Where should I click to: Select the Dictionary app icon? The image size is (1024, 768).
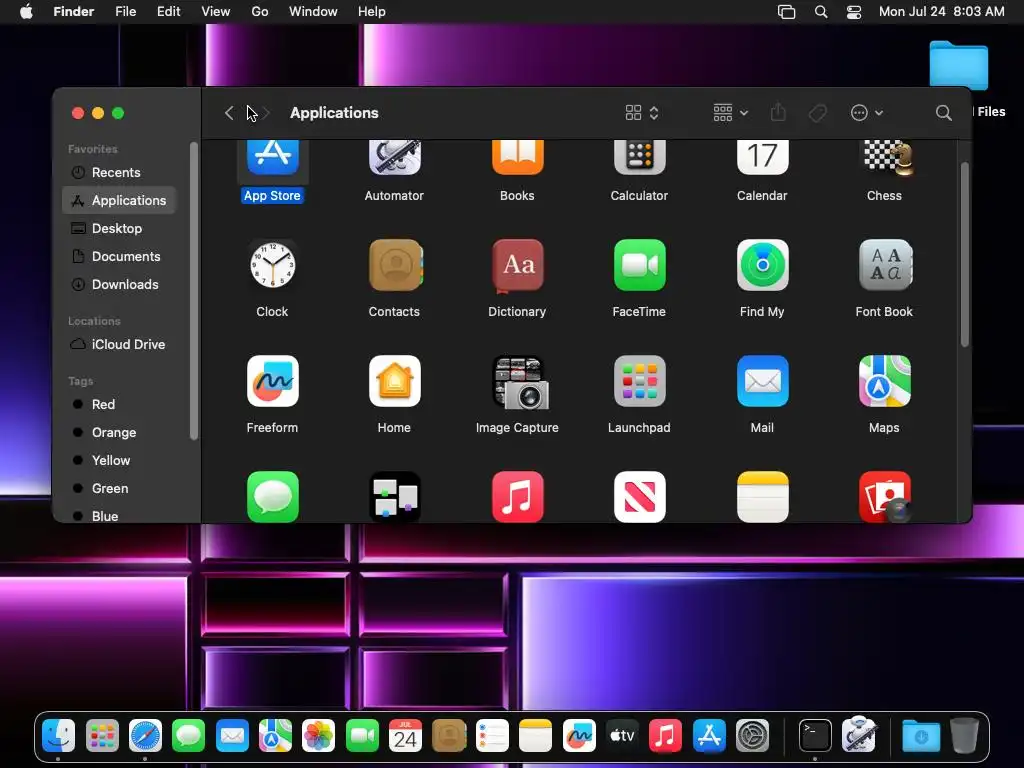[x=517, y=265]
